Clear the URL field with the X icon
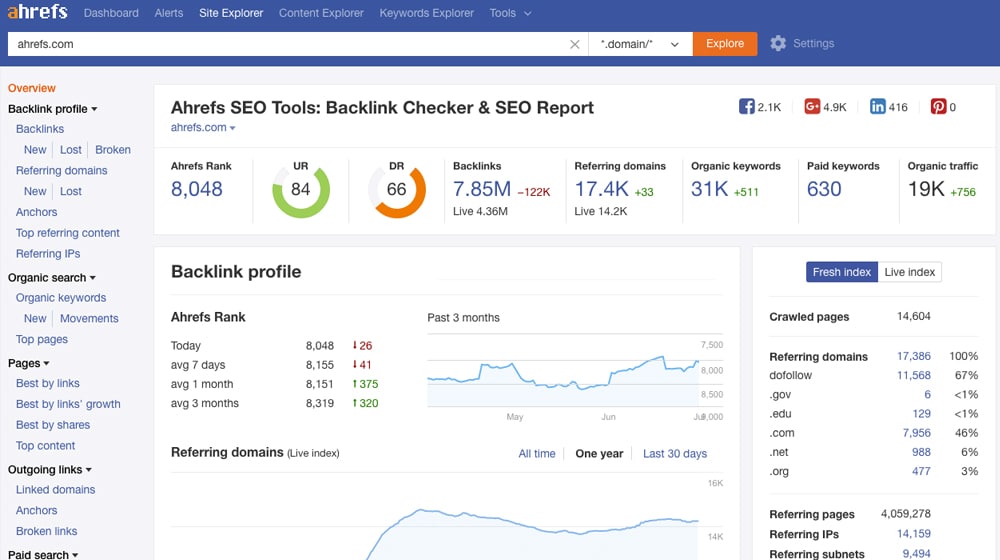1000x560 pixels. (574, 44)
